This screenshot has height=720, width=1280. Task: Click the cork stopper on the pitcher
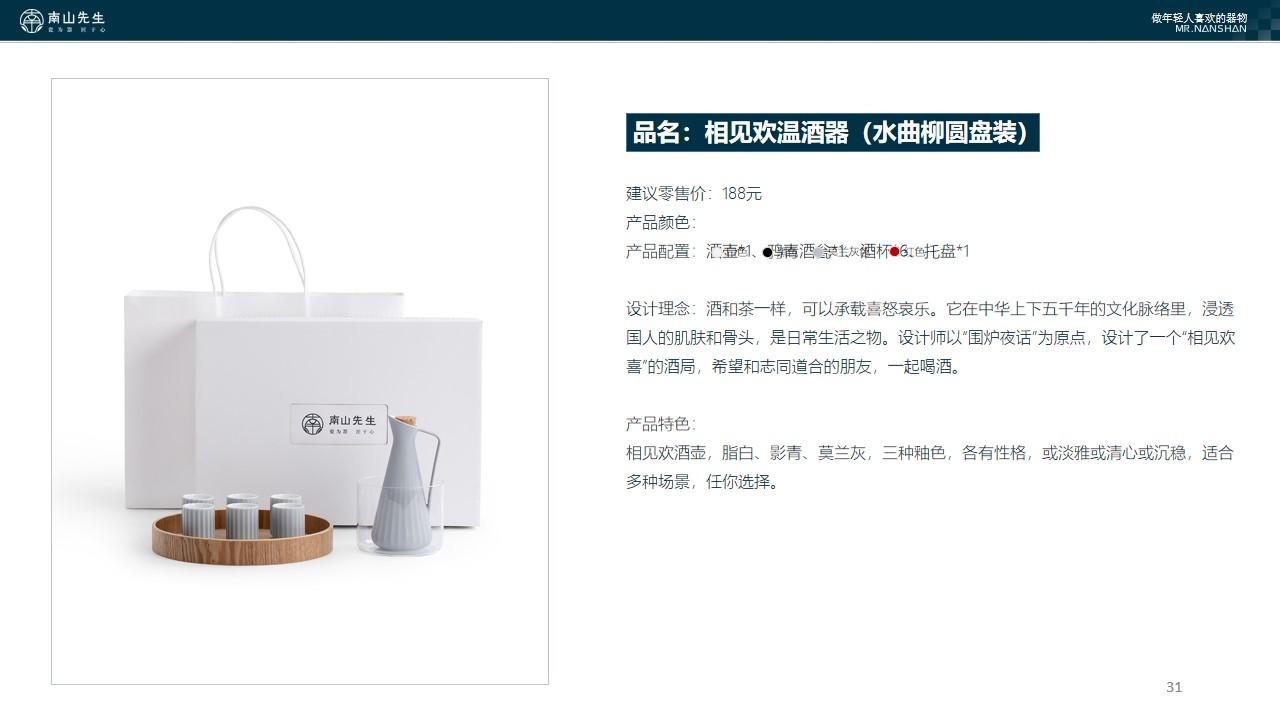[x=405, y=424]
